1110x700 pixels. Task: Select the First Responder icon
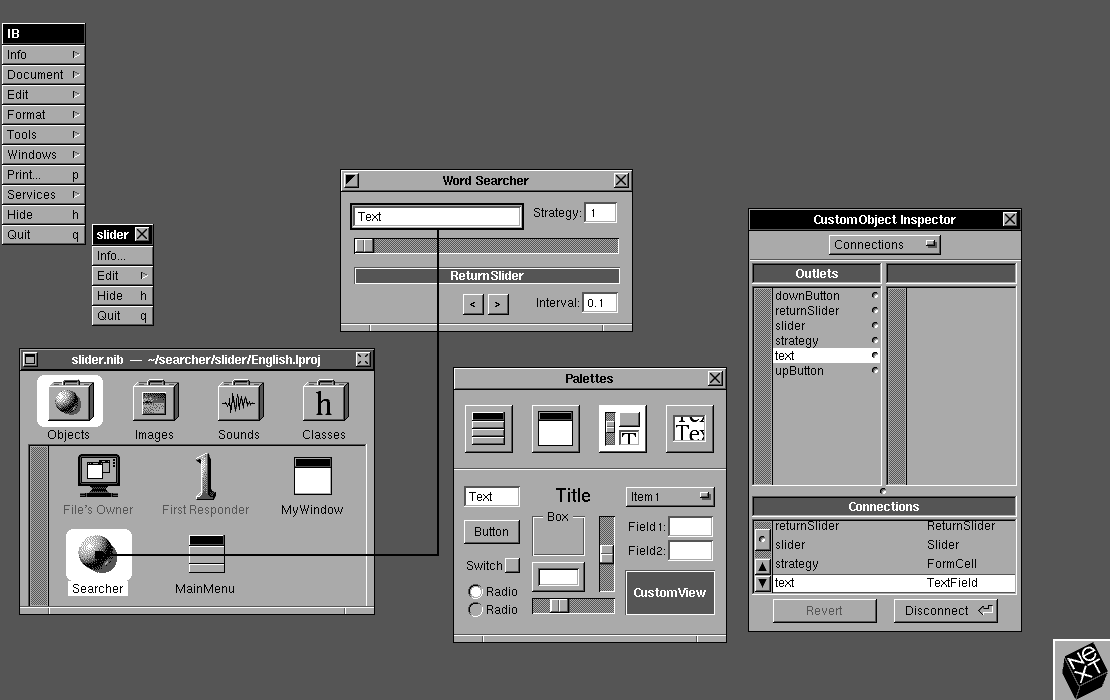coord(205,478)
